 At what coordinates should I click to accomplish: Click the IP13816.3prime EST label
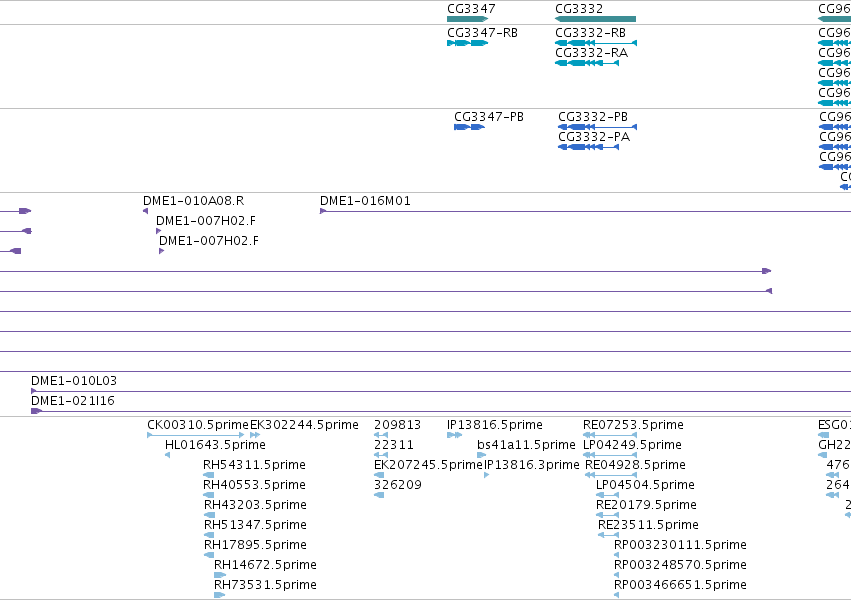pos(532,465)
